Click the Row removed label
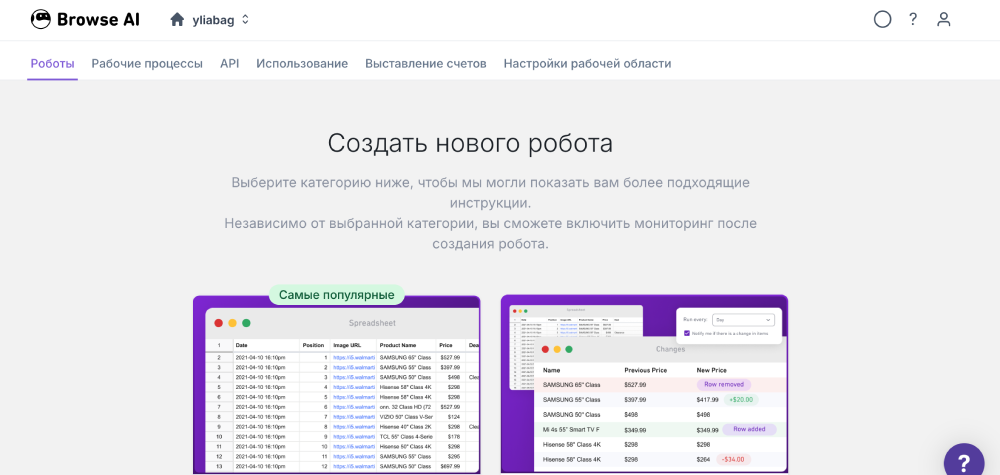1000x475 pixels. pyautogui.click(x=724, y=384)
